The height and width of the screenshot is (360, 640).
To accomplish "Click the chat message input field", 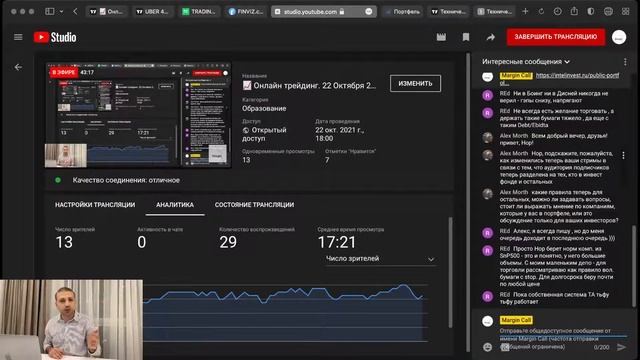I will click(x=563, y=339).
